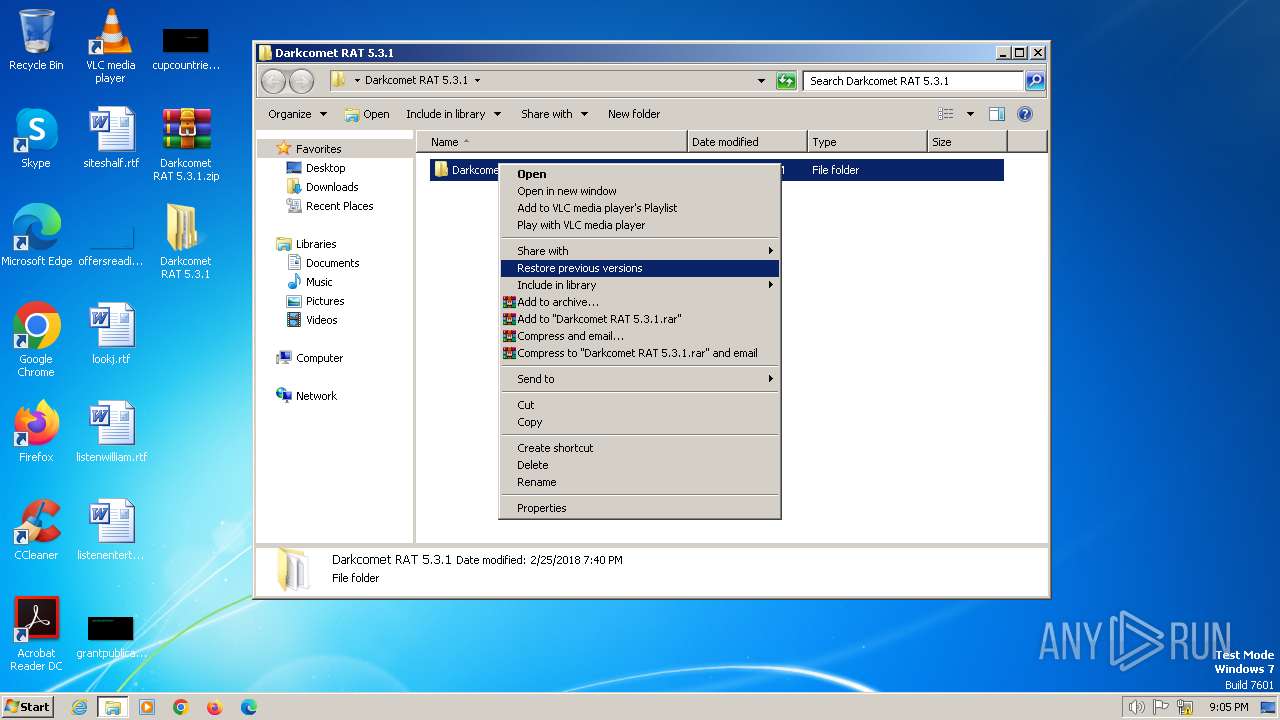Click the Start button
This screenshot has height=720, width=1280.
point(27,707)
